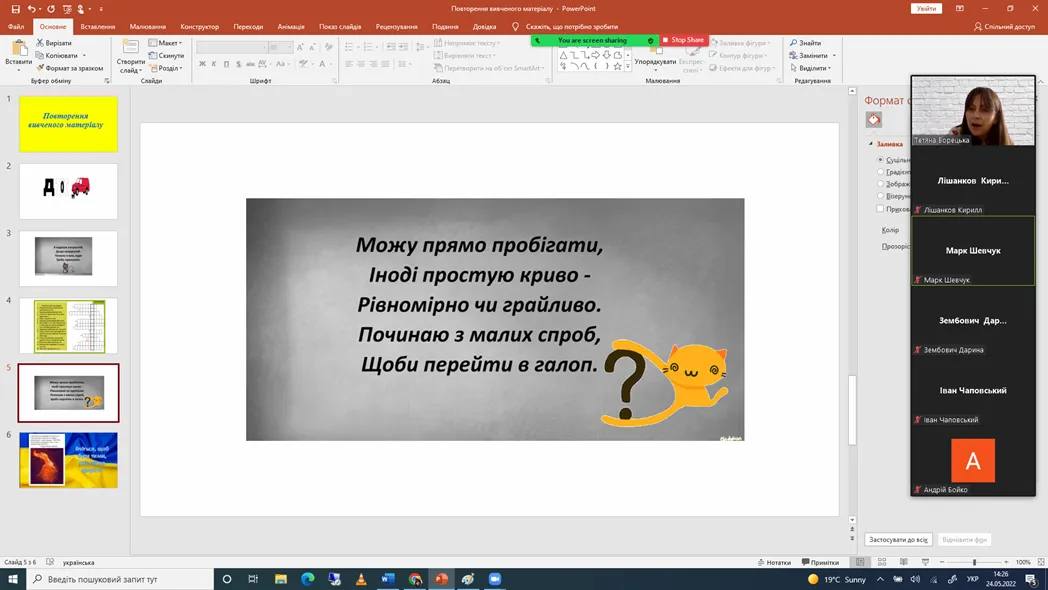Open Notes (Нотатки) in the status bar

774,562
